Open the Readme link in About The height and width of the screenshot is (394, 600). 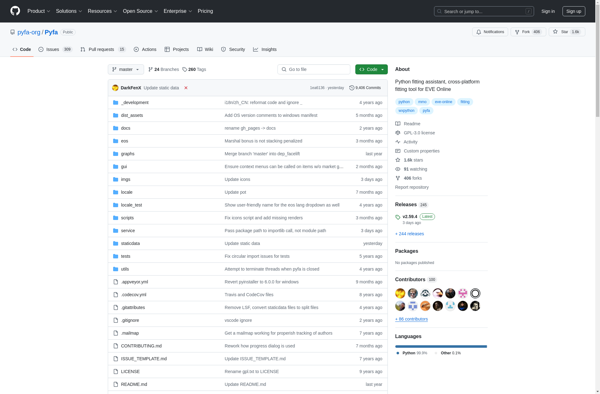tap(408, 124)
